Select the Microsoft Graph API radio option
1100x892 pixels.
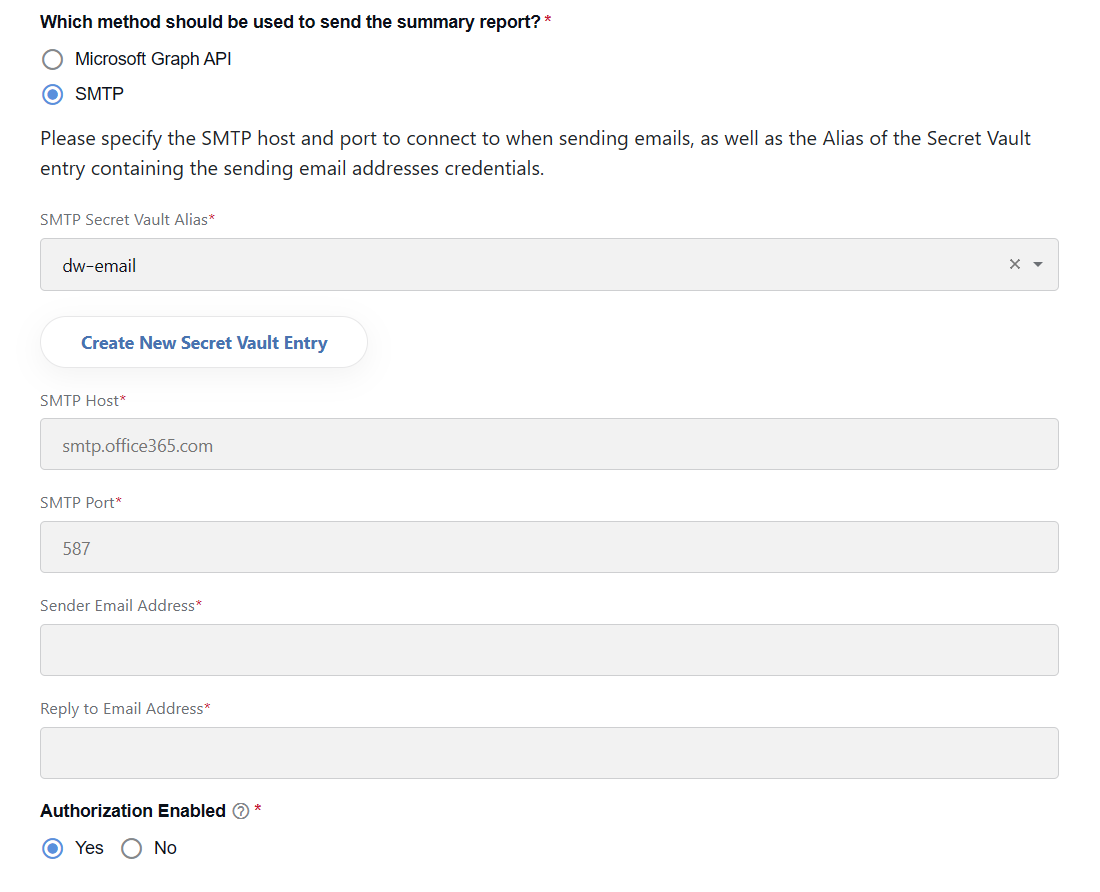[x=53, y=60]
